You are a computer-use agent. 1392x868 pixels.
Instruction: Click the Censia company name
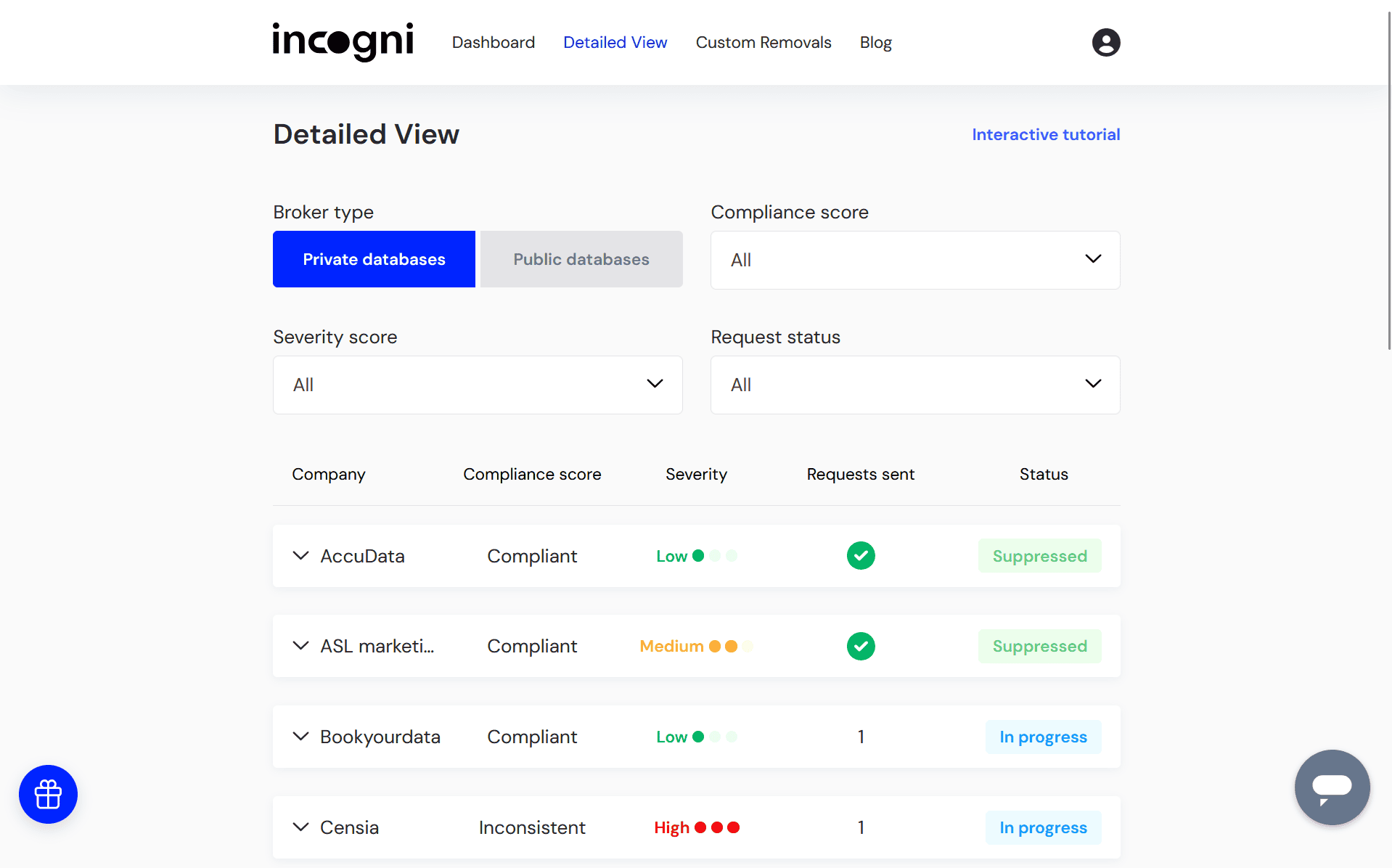[x=349, y=827]
